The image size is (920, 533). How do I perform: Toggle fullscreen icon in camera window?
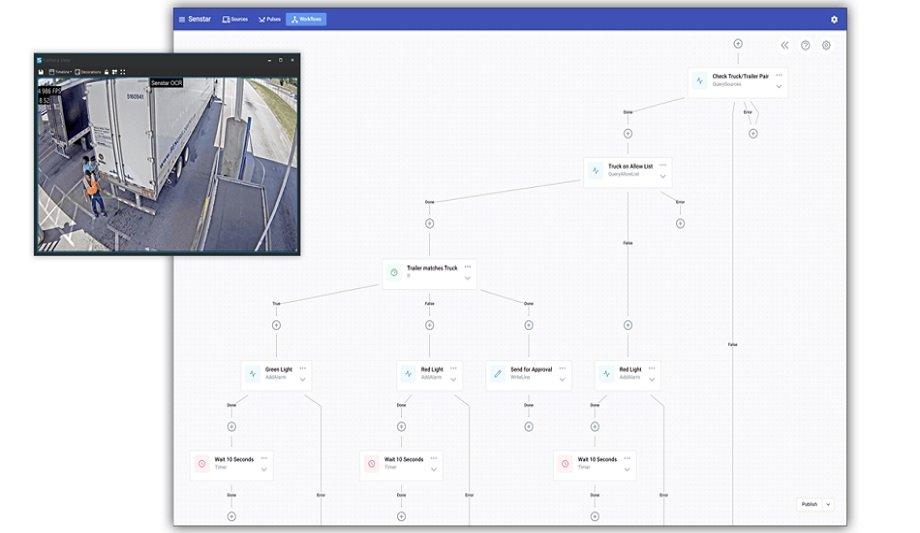(123, 72)
